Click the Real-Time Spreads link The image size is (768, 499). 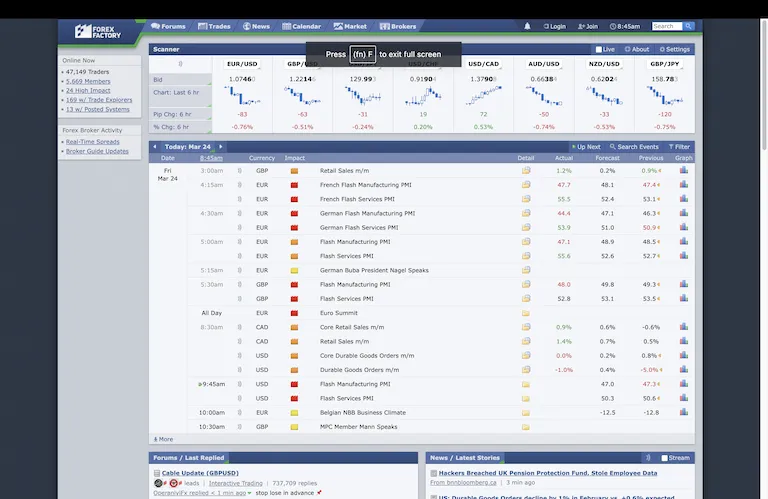(92, 142)
